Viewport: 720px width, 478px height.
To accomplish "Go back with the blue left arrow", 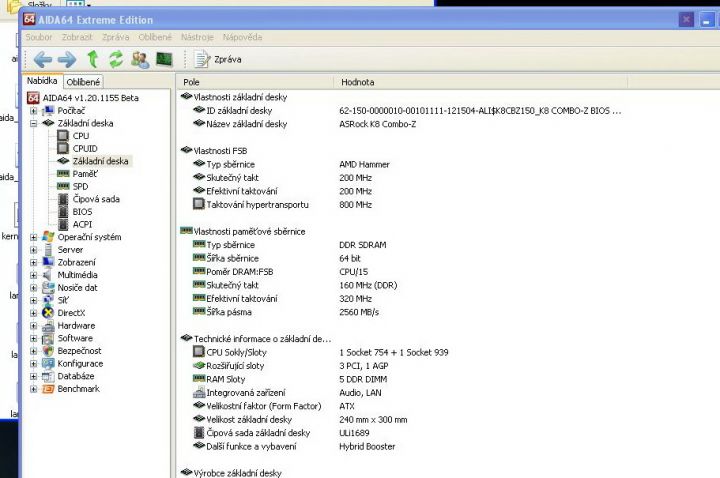I will click(x=43, y=59).
